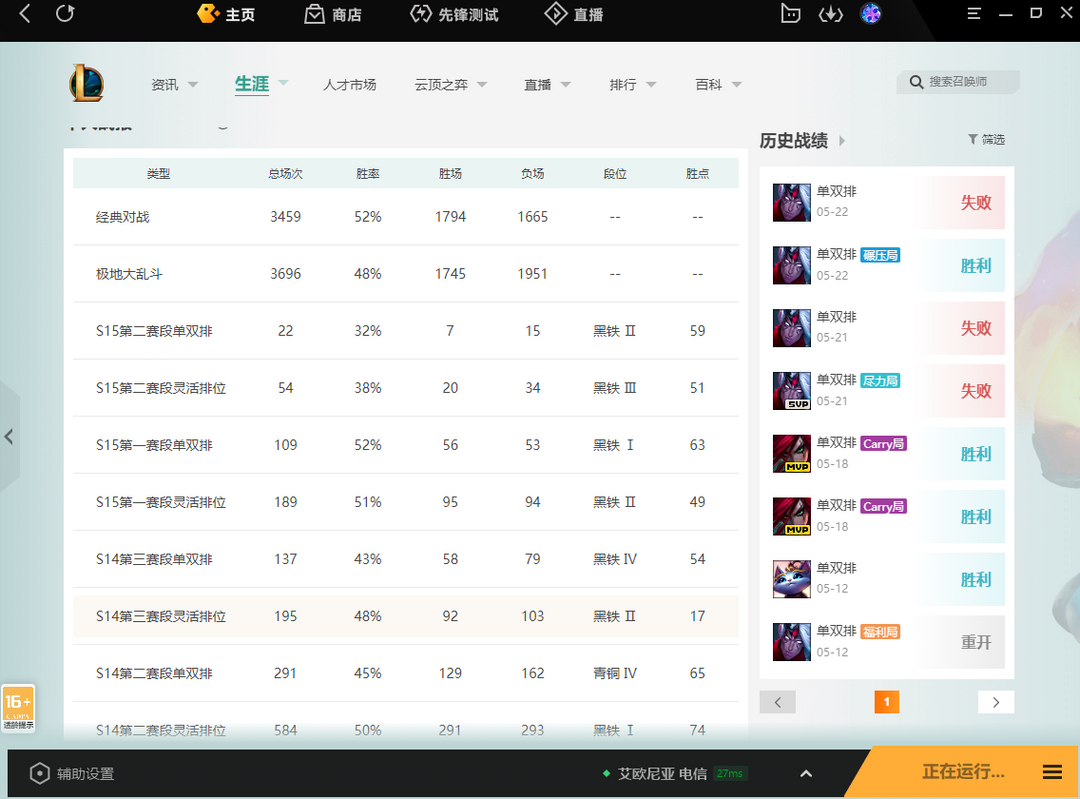The image size is (1080, 799).
Task: Open the League of Legends logo icon
Action: 86,83
